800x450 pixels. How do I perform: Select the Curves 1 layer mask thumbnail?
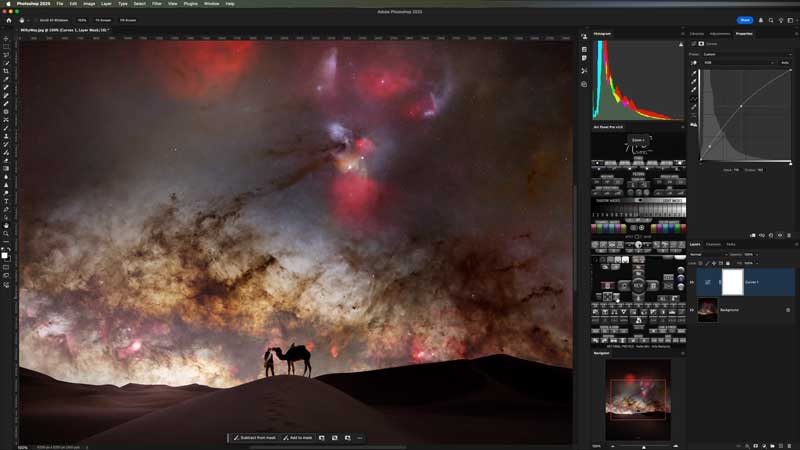point(732,282)
